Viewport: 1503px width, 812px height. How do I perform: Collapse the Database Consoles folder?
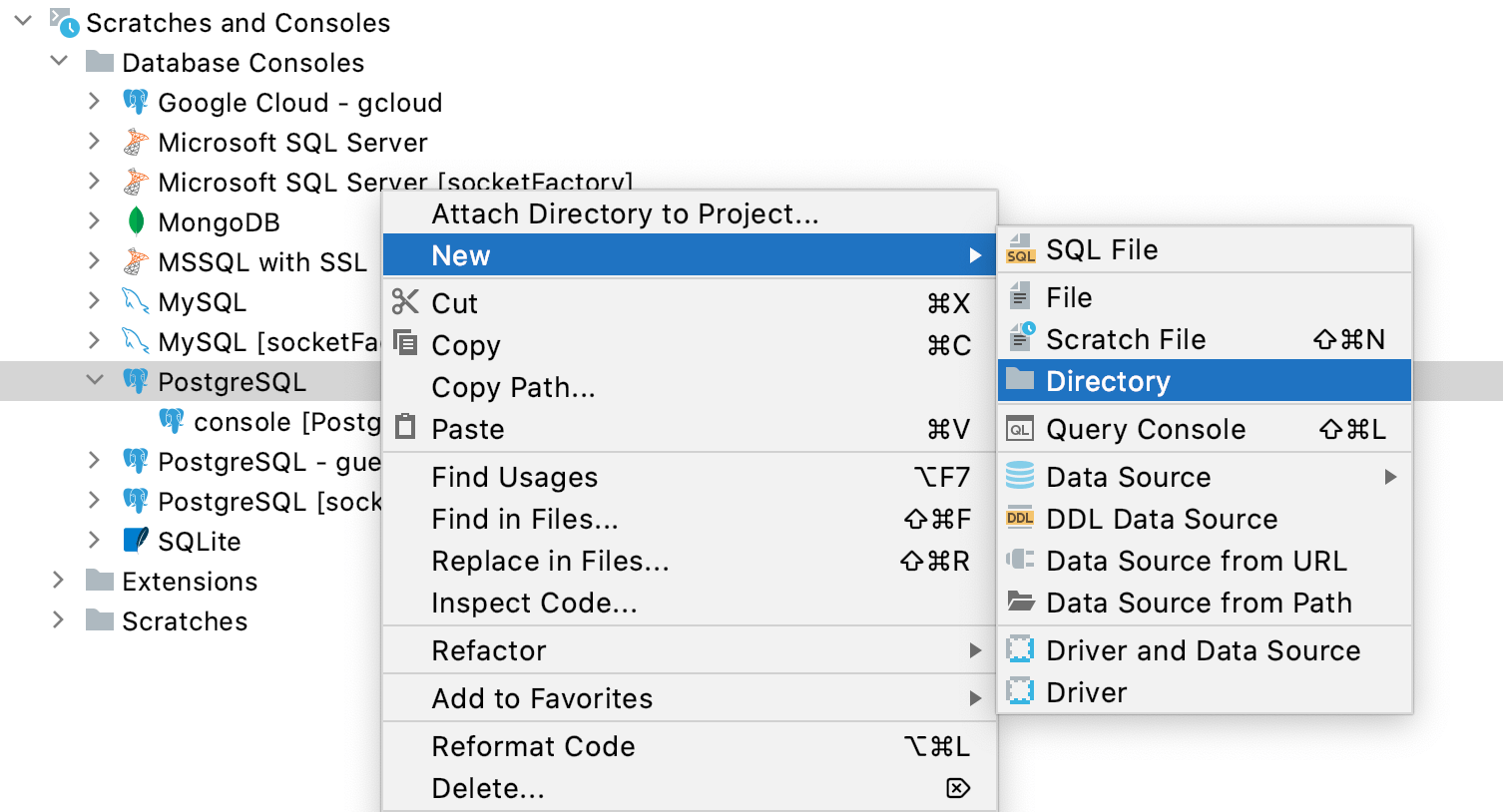[x=59, y=62]
